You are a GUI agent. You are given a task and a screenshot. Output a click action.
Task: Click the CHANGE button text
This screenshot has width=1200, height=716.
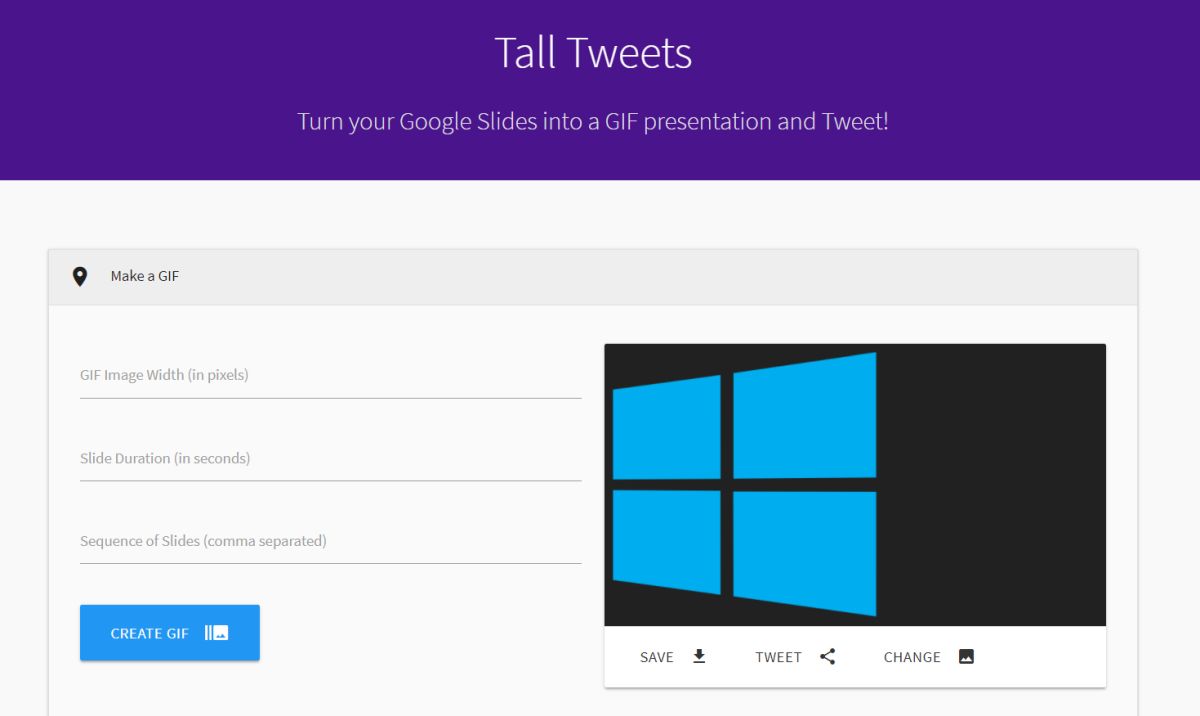(912, 657)
